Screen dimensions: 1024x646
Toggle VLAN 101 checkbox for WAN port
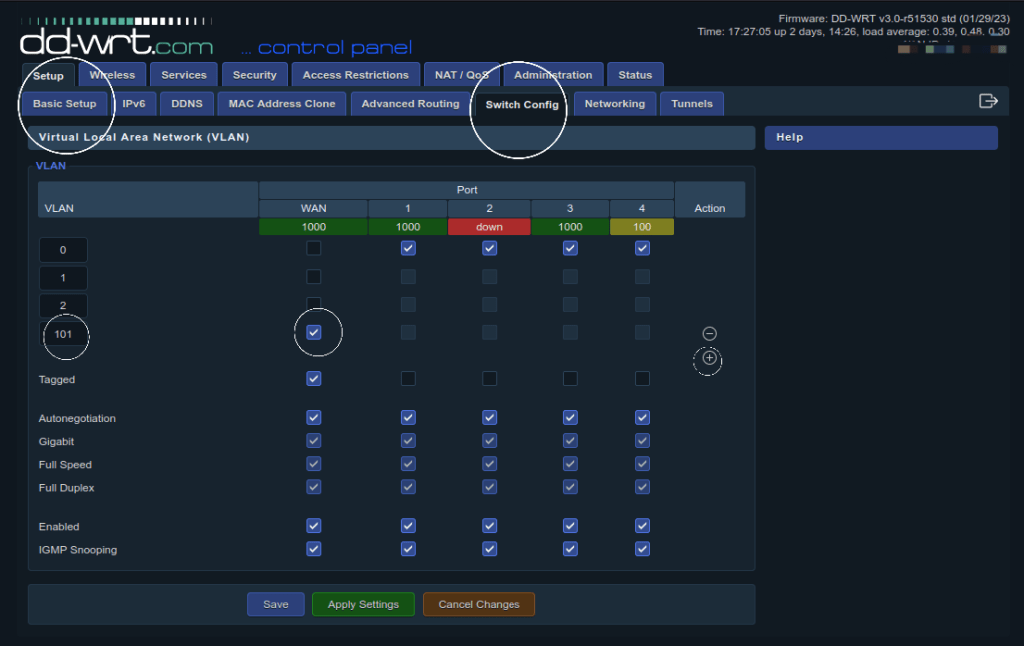(x=314, y=332)
